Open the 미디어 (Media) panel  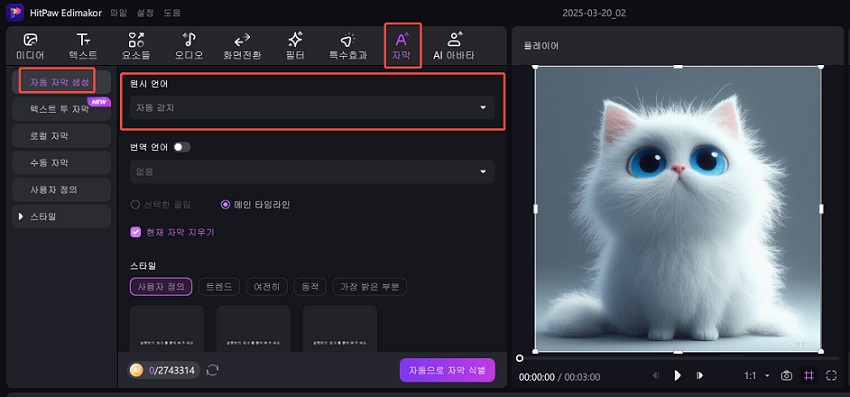point(30,47)
